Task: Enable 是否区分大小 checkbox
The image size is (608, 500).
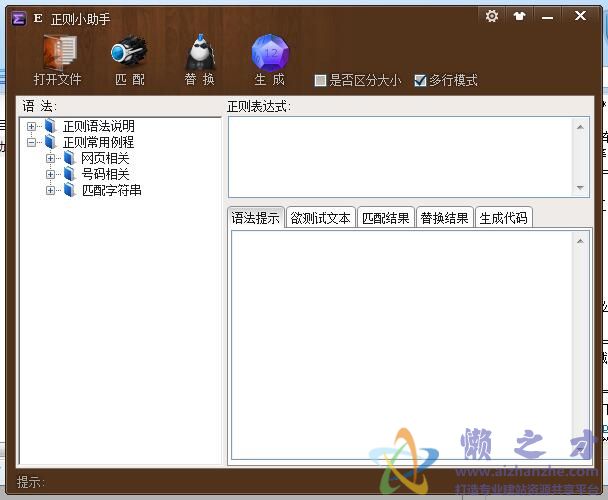Action: click(320, 80)
